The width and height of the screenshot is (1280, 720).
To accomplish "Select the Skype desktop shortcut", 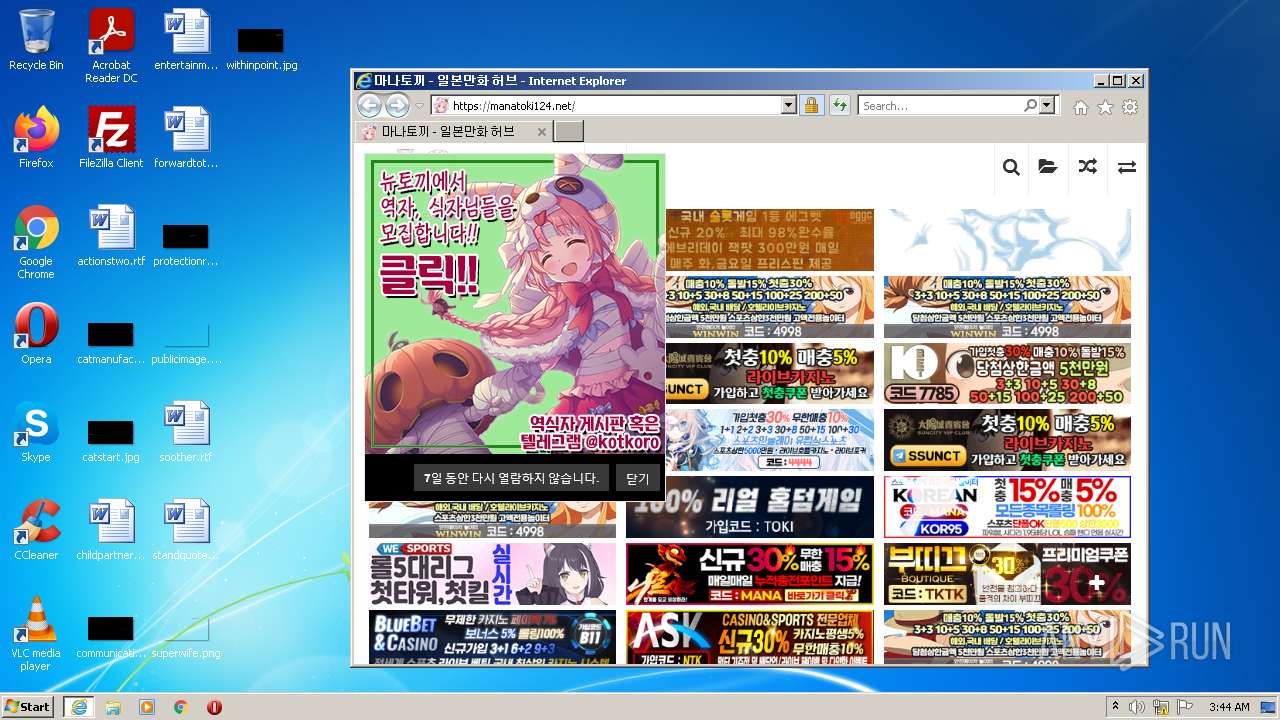I will pyautogui.click(x=36, y=431).
